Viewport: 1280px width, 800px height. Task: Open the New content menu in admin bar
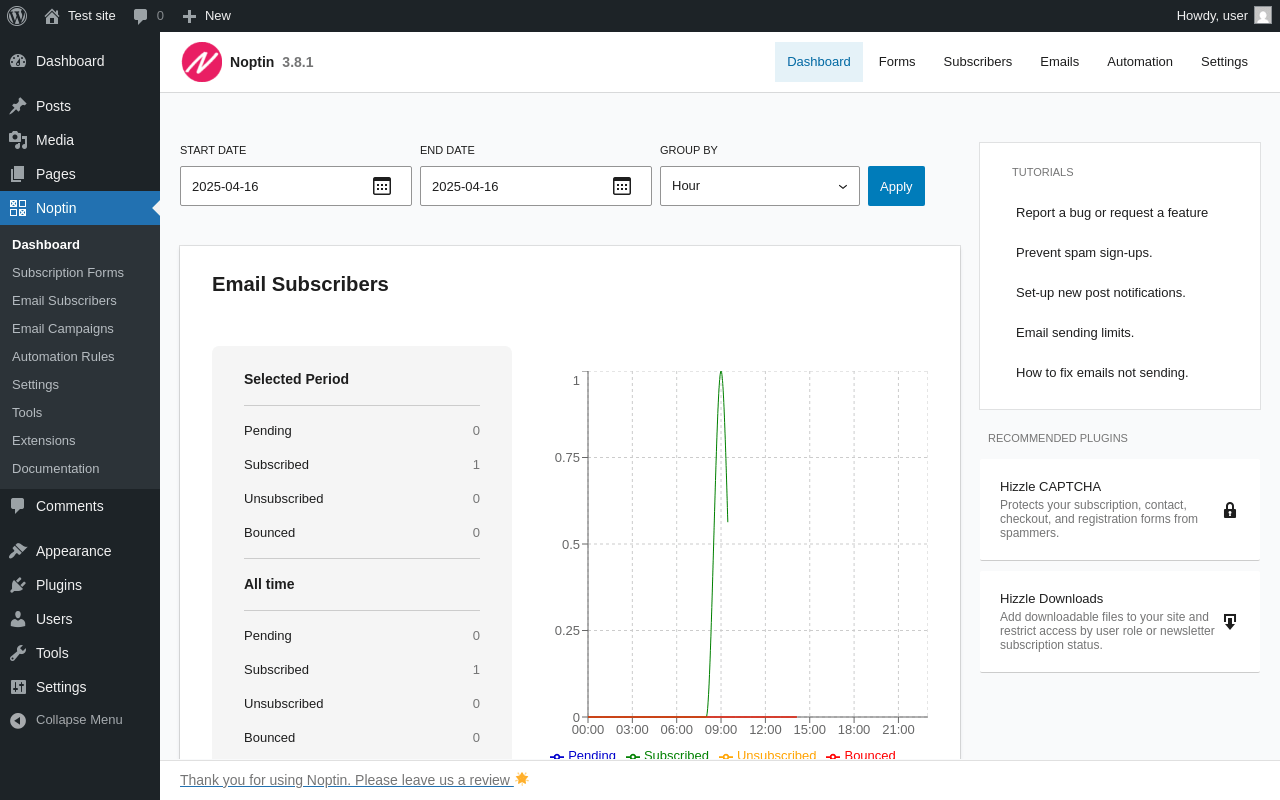pyautogui.click(x=207, y=16)
